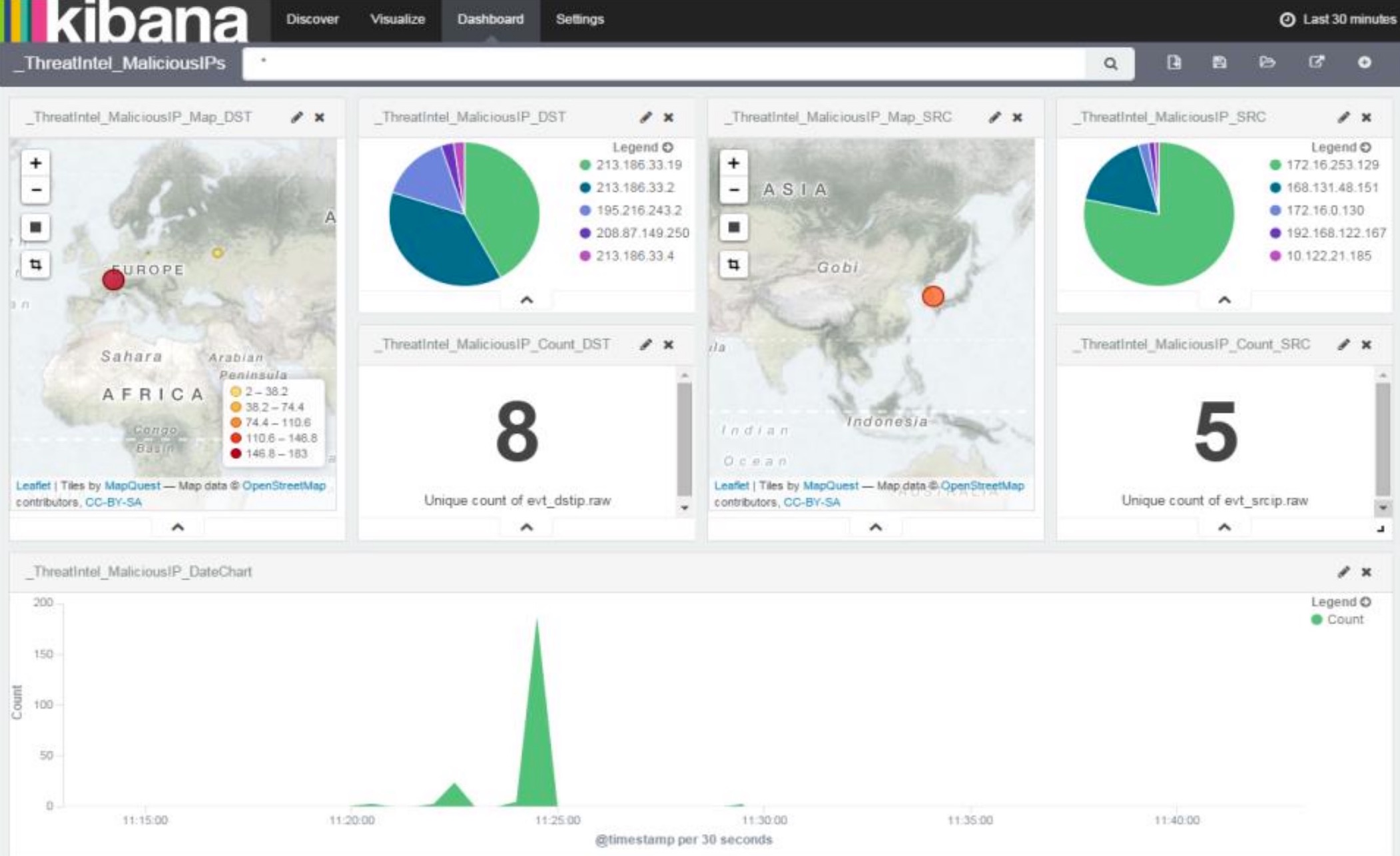
Task: Open a saved dashboard with the folder icon
Action: [1267, 63]
